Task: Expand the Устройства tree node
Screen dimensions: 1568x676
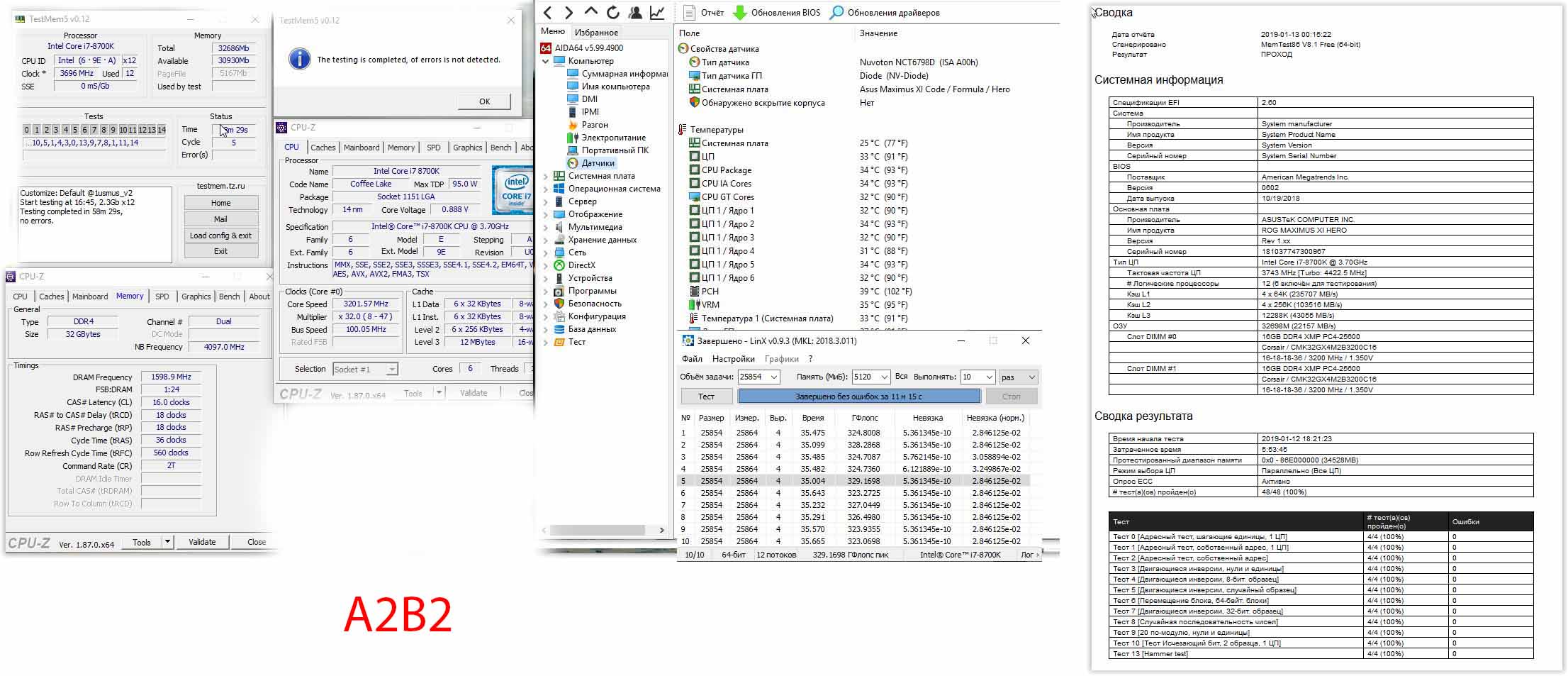Action: (545, 278)
